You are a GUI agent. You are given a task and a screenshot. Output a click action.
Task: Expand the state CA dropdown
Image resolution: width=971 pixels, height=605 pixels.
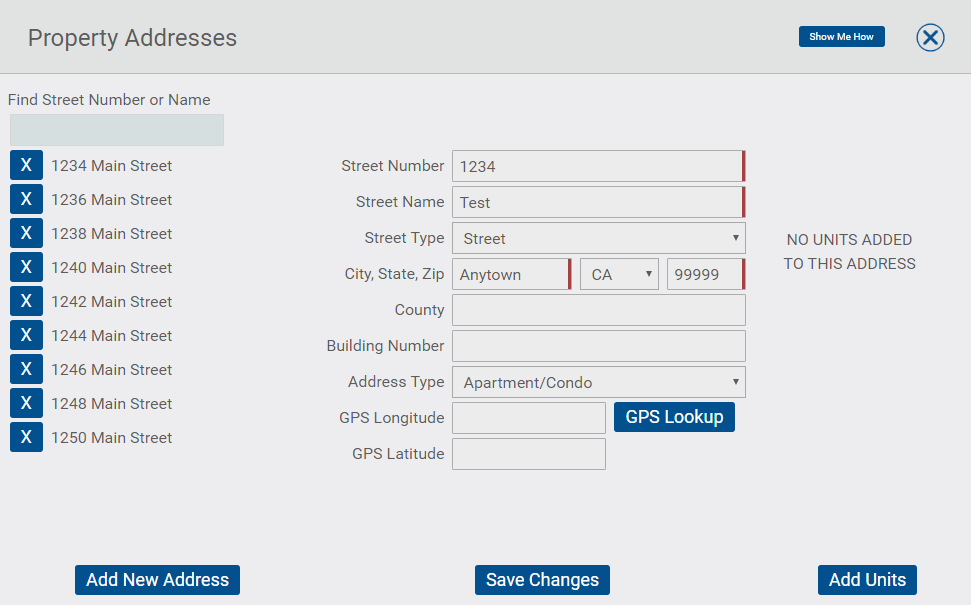619,274
